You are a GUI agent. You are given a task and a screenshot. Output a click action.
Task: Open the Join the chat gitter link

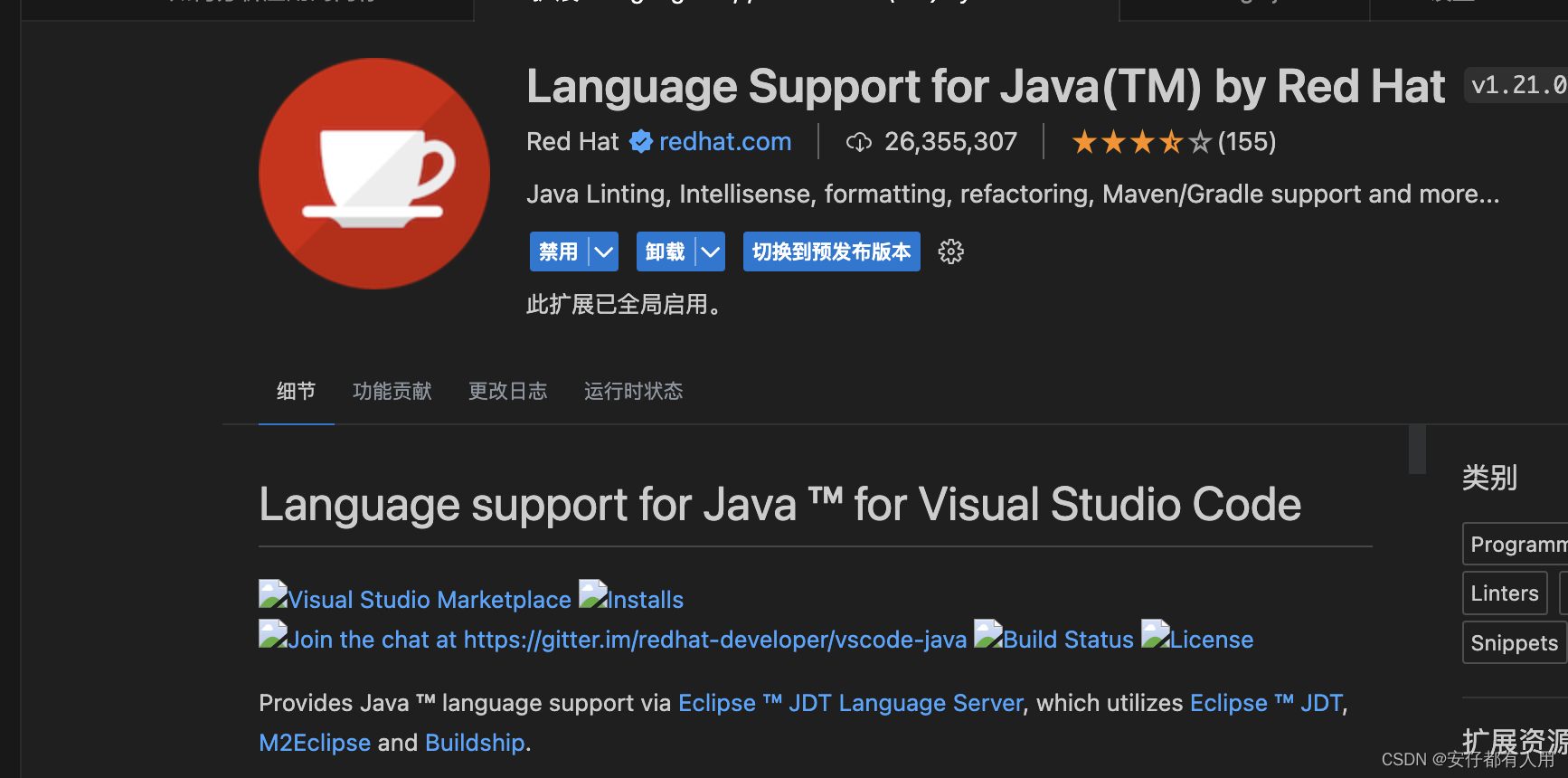pos(613,639)
